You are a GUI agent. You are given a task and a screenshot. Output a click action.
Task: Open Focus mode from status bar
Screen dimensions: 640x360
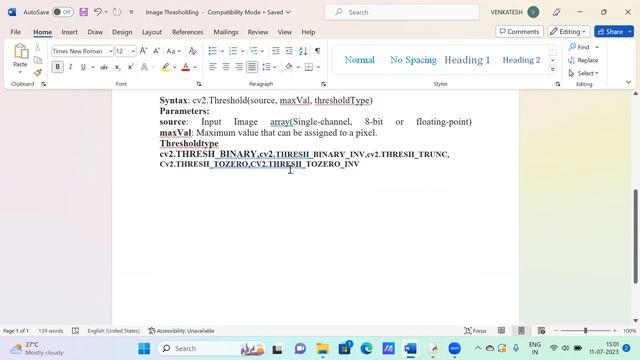click(x=475, y=331)
